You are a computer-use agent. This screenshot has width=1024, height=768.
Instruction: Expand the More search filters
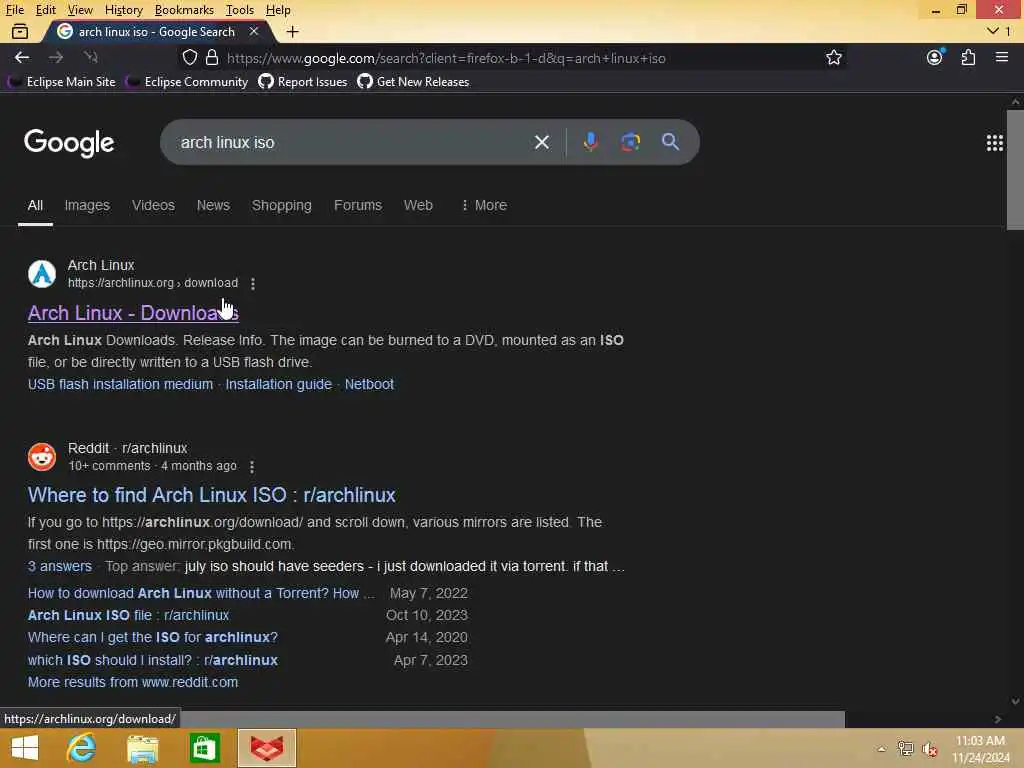coord(484,205)
